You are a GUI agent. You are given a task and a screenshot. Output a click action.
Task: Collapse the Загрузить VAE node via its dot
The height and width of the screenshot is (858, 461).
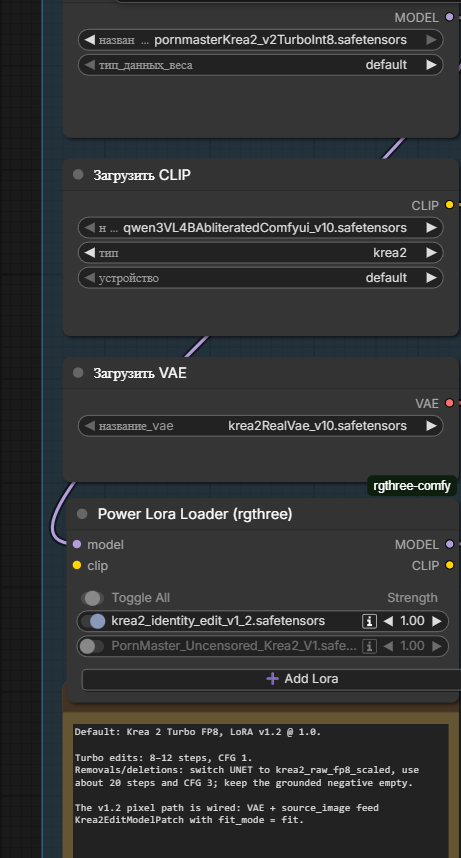[x=78, y=373]
